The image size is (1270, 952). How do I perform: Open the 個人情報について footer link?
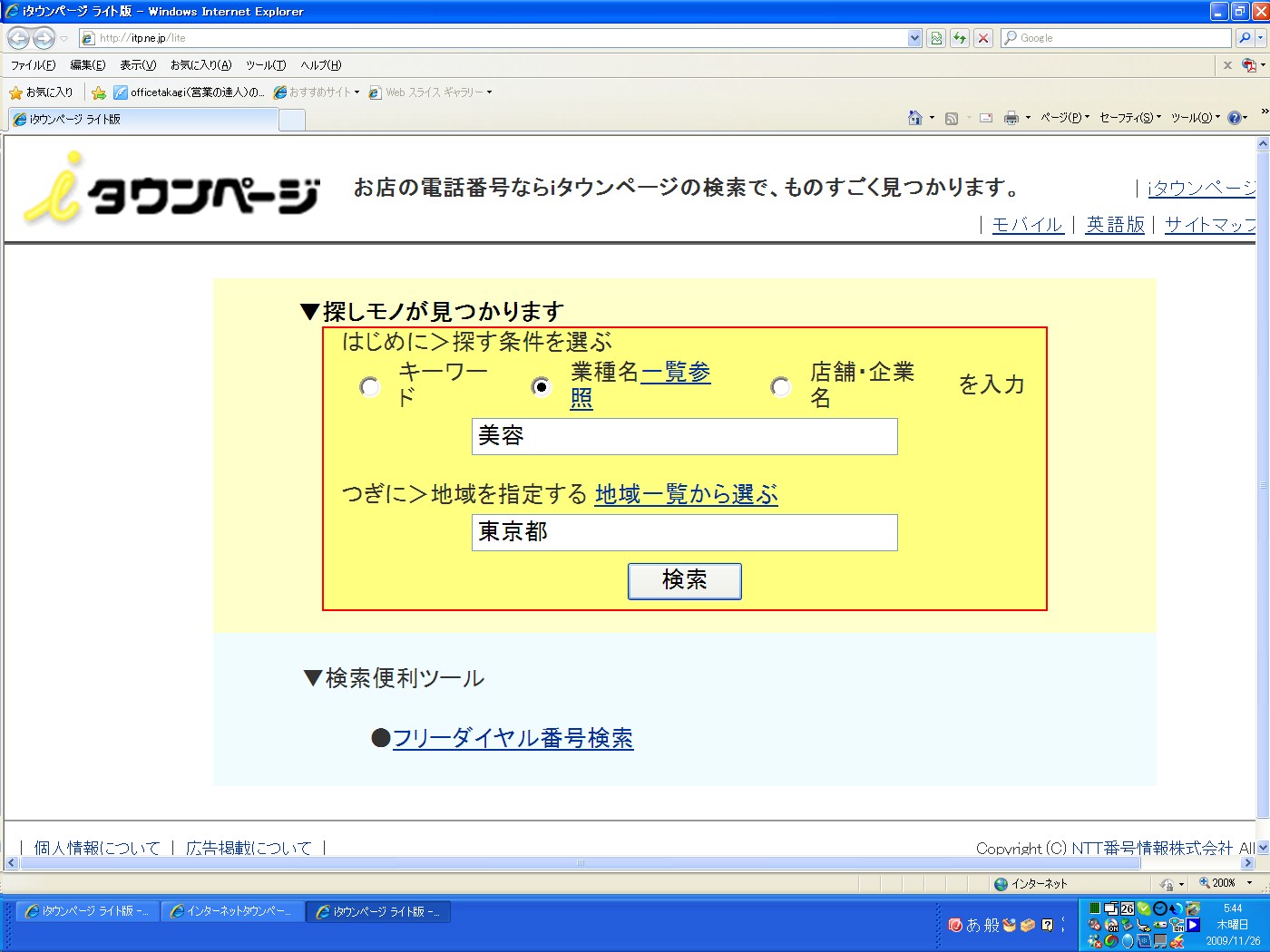[97, 848]
